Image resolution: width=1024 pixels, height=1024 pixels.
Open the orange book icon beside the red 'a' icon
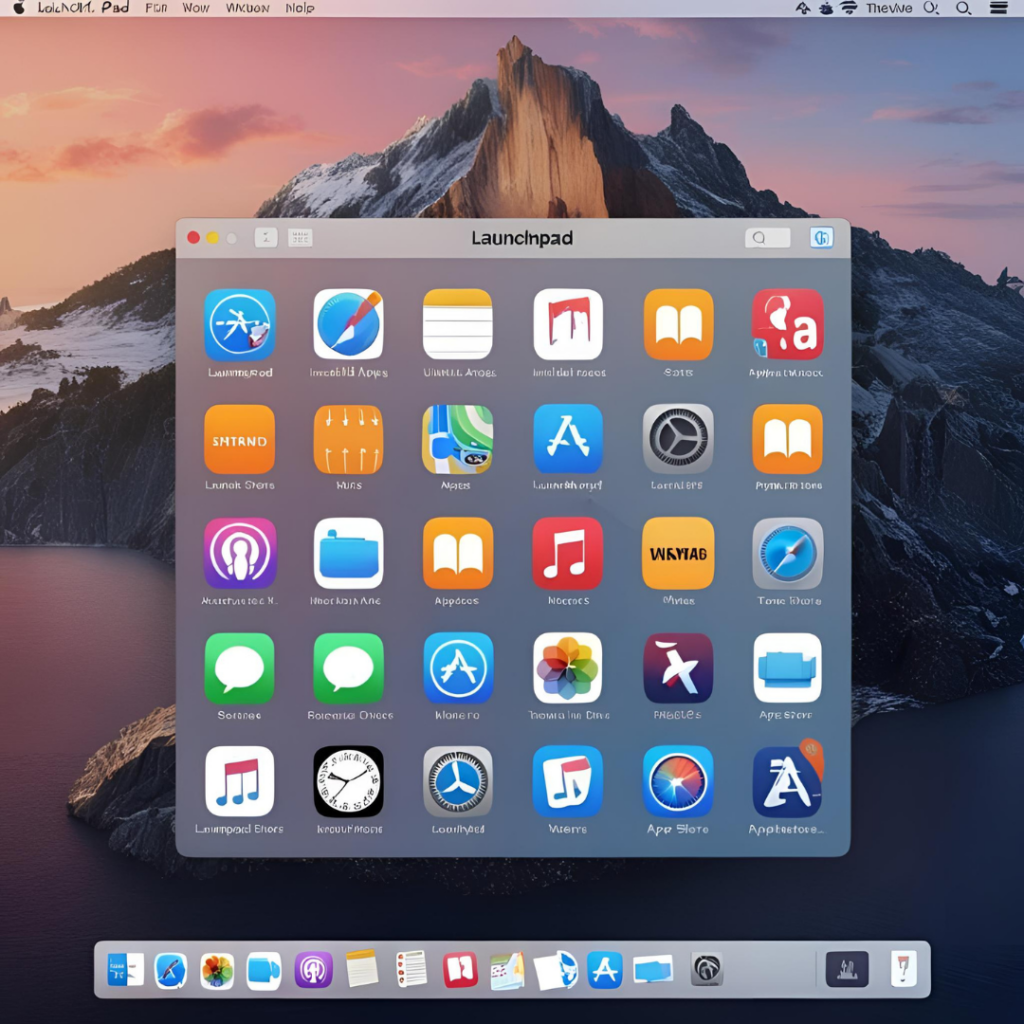(678, 325)
